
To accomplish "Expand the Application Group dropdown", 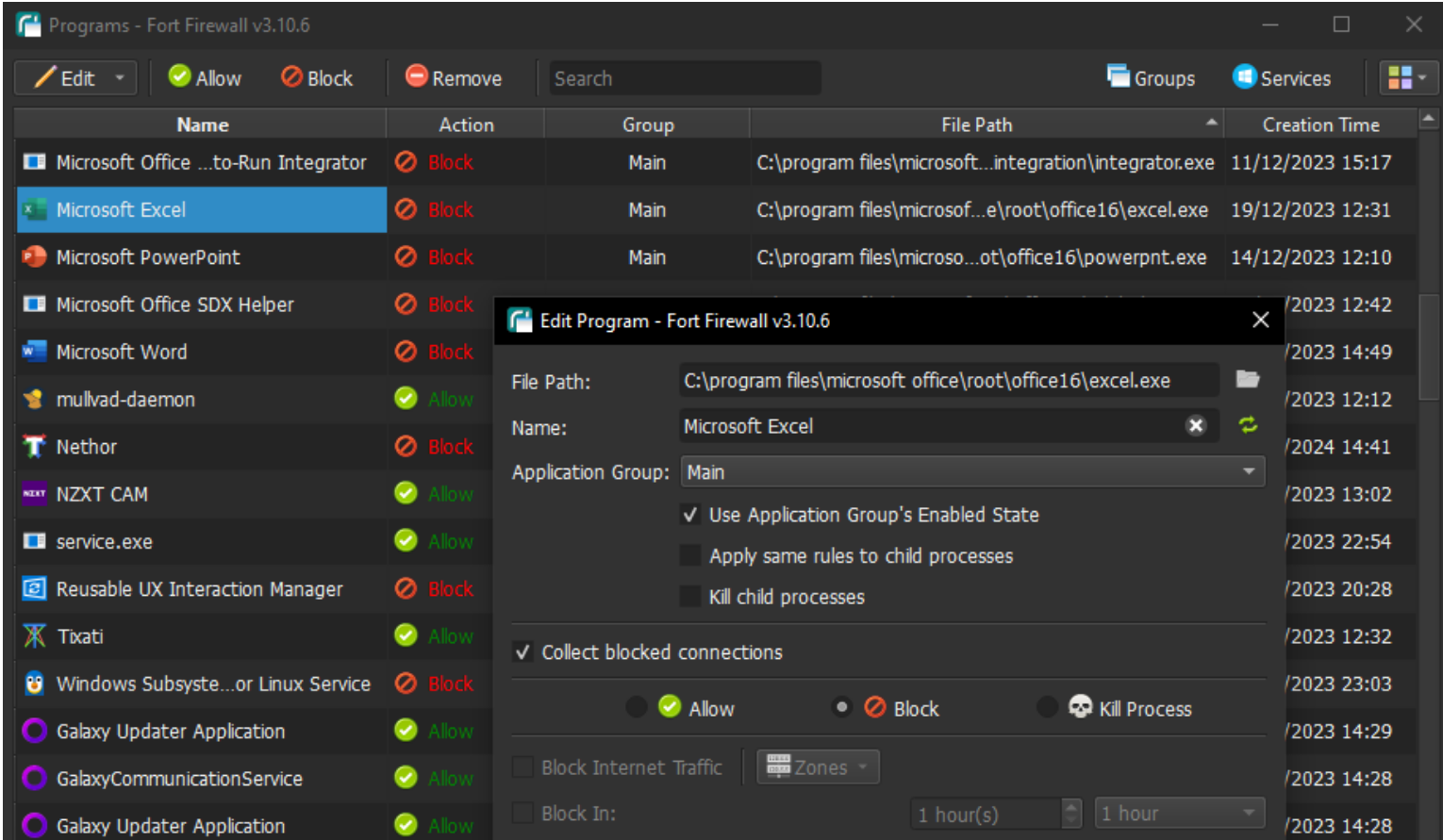I will pos(1248,472).
